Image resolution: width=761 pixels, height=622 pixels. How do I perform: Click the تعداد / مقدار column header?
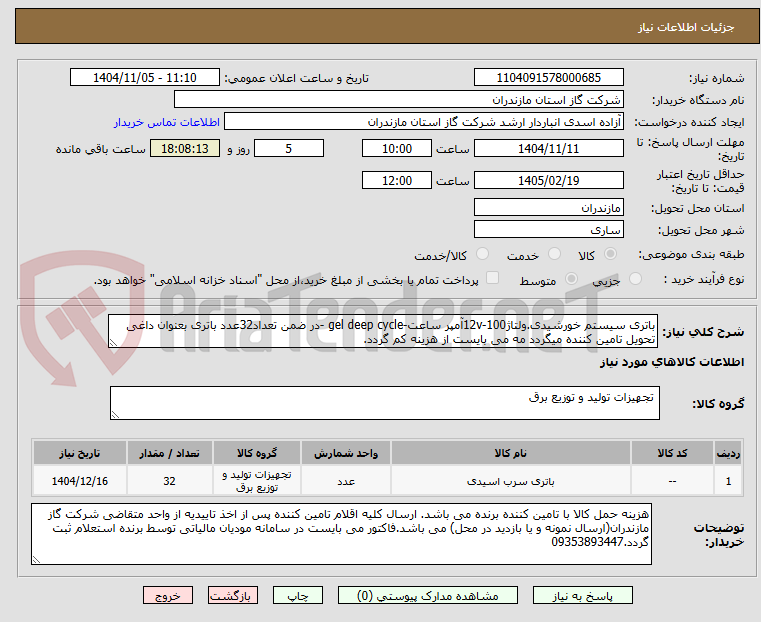[169, 453]
